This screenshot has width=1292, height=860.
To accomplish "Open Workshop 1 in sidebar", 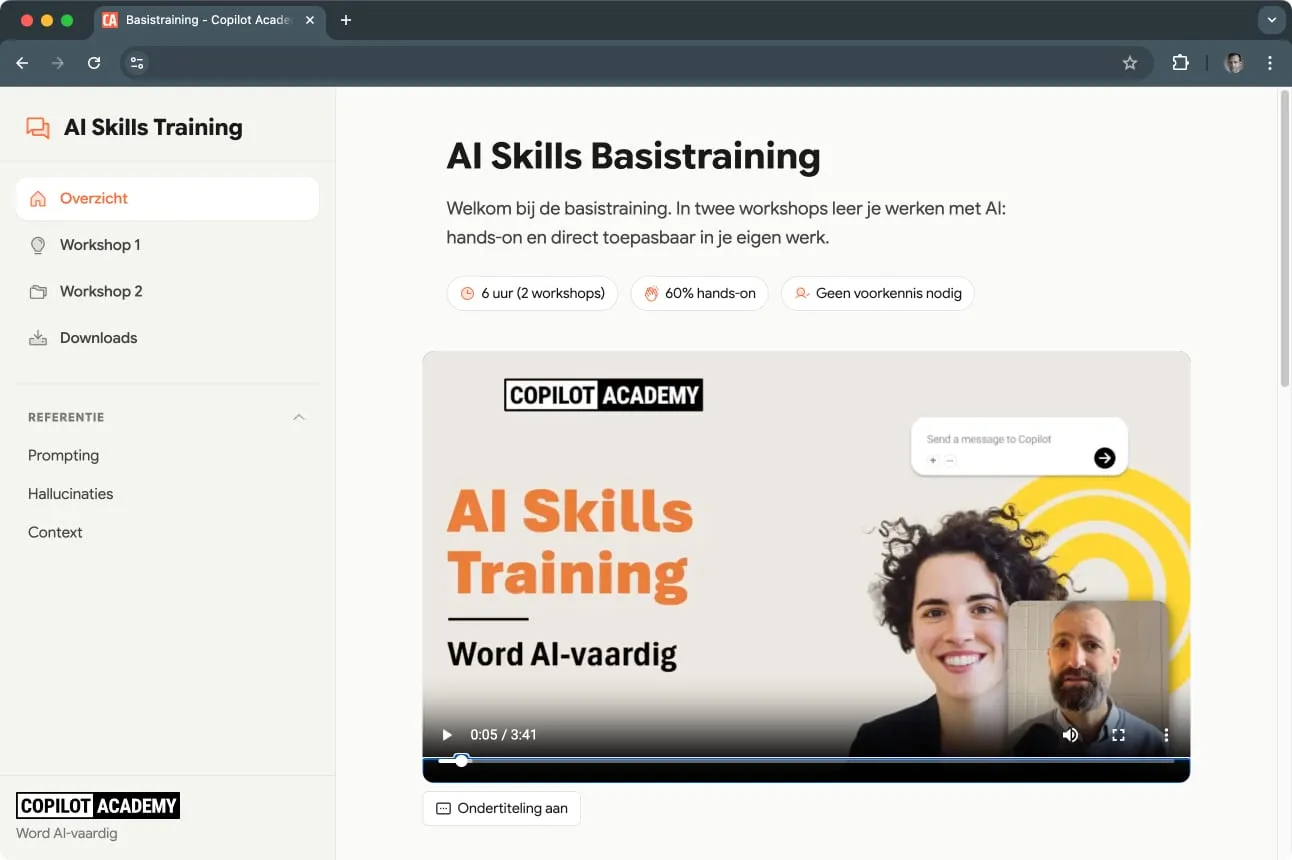I will pyautogui.click(x=100, y=245).
